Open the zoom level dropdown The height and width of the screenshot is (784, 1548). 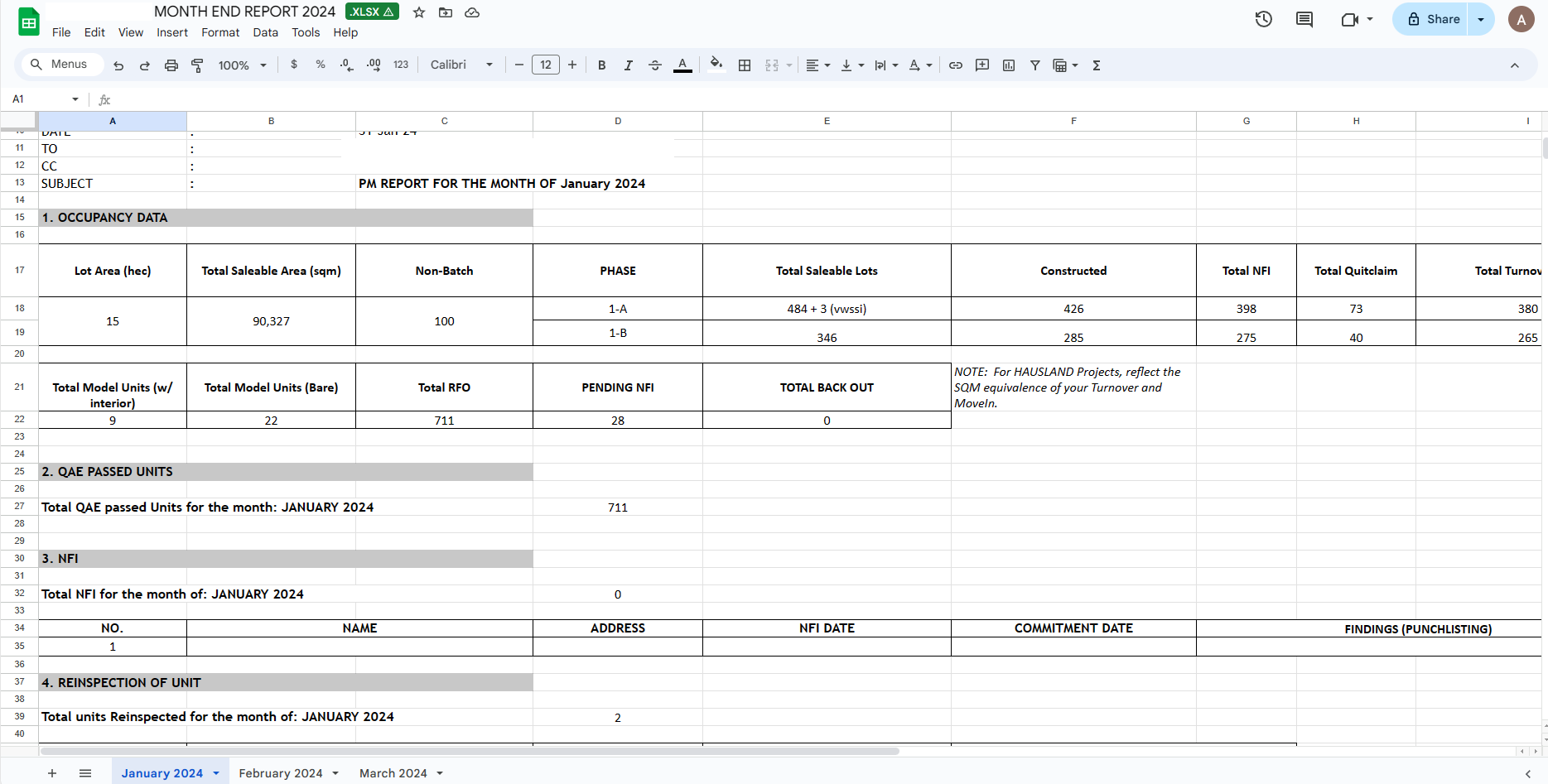click(x=242, y=65)
